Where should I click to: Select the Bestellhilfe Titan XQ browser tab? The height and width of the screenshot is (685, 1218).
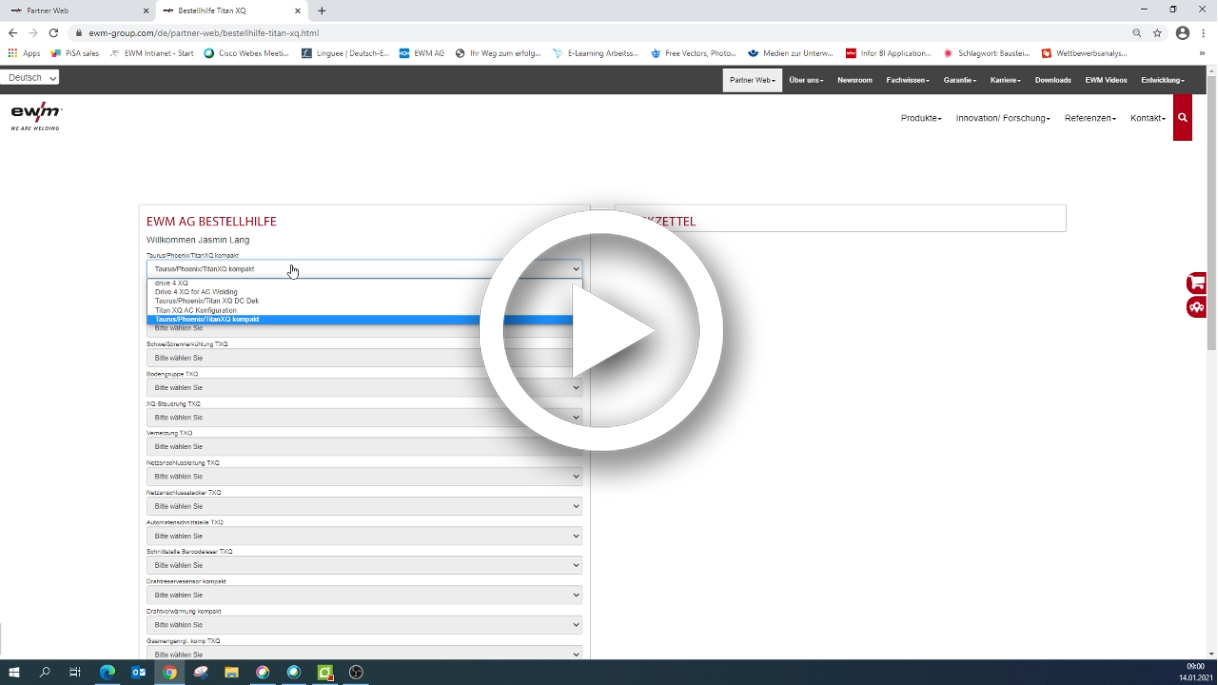[230, 11]
